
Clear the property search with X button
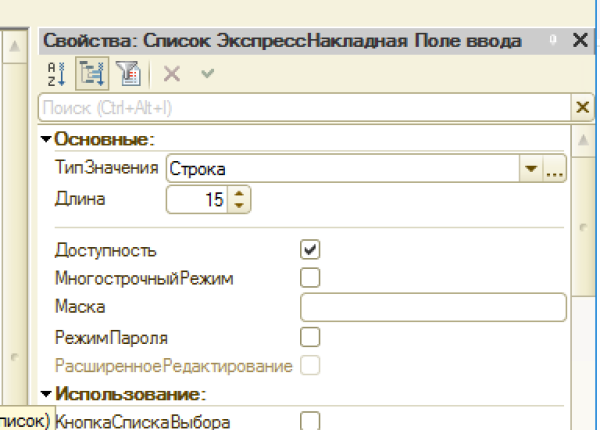tap(582, 106)
